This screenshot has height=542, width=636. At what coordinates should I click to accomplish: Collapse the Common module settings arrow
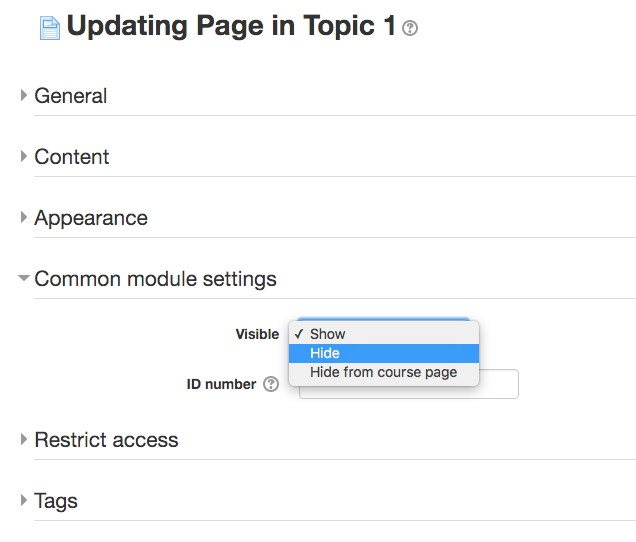click(x=24, y=278)
